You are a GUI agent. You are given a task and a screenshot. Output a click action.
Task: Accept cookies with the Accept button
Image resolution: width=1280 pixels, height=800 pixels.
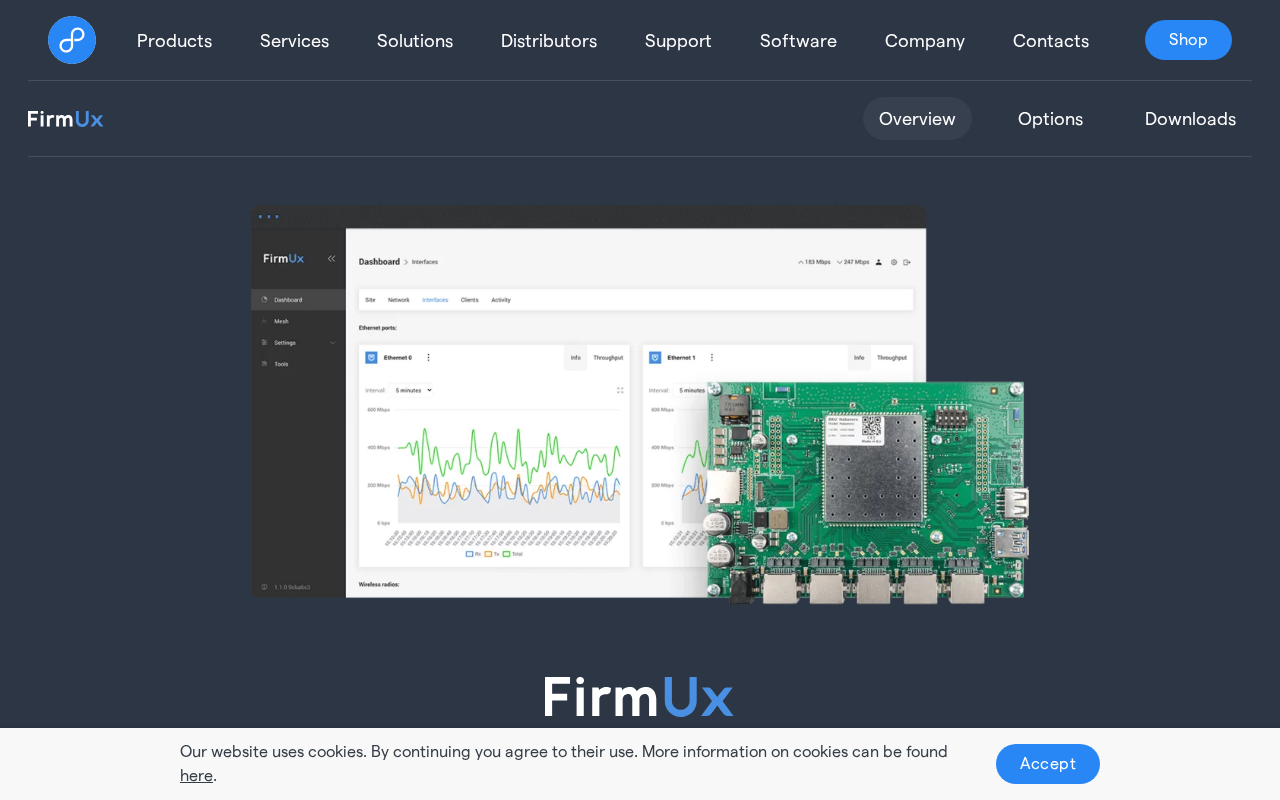(x=1048, y=764)
